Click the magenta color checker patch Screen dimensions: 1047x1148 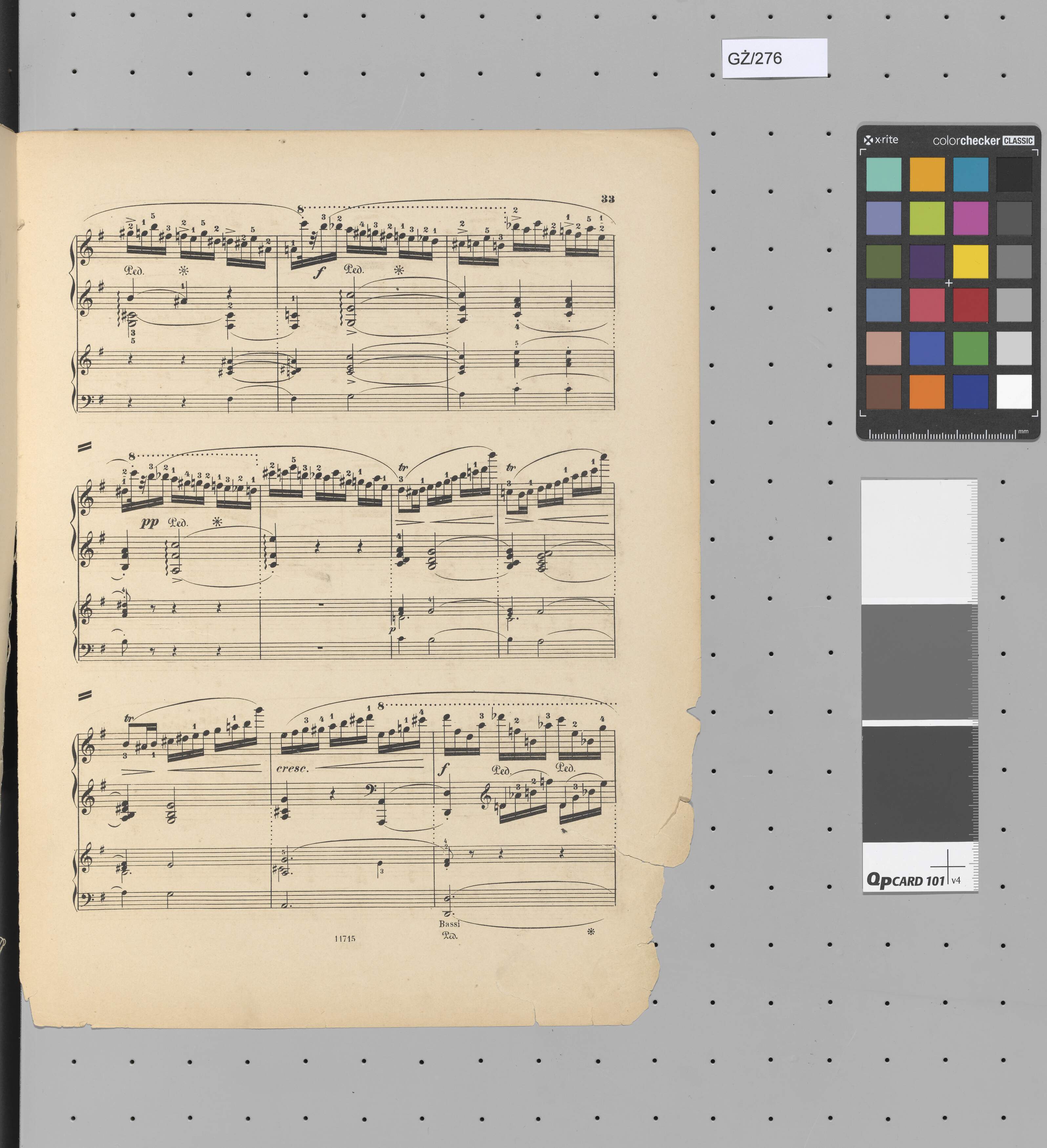tap(970, 218)
